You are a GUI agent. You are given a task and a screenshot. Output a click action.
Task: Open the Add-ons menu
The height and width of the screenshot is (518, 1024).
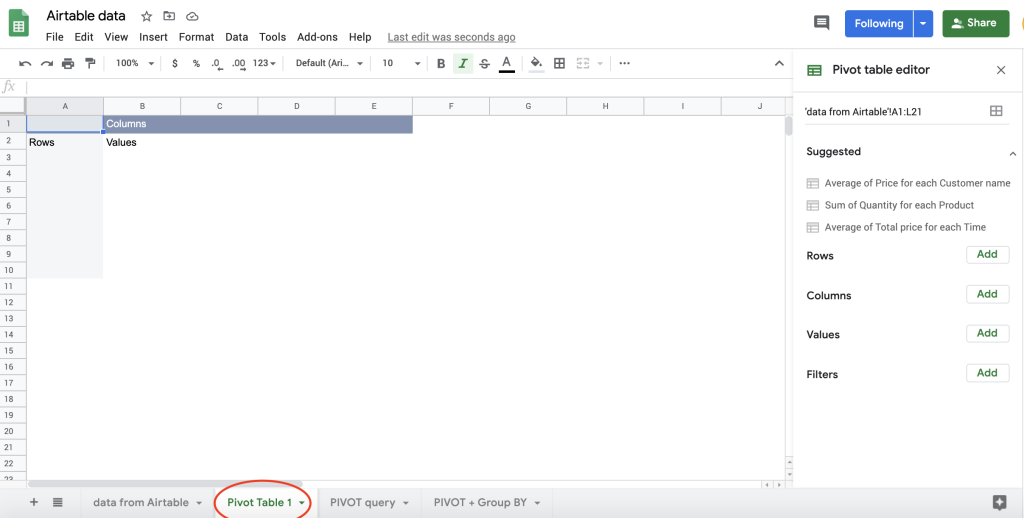coord(317,37)
